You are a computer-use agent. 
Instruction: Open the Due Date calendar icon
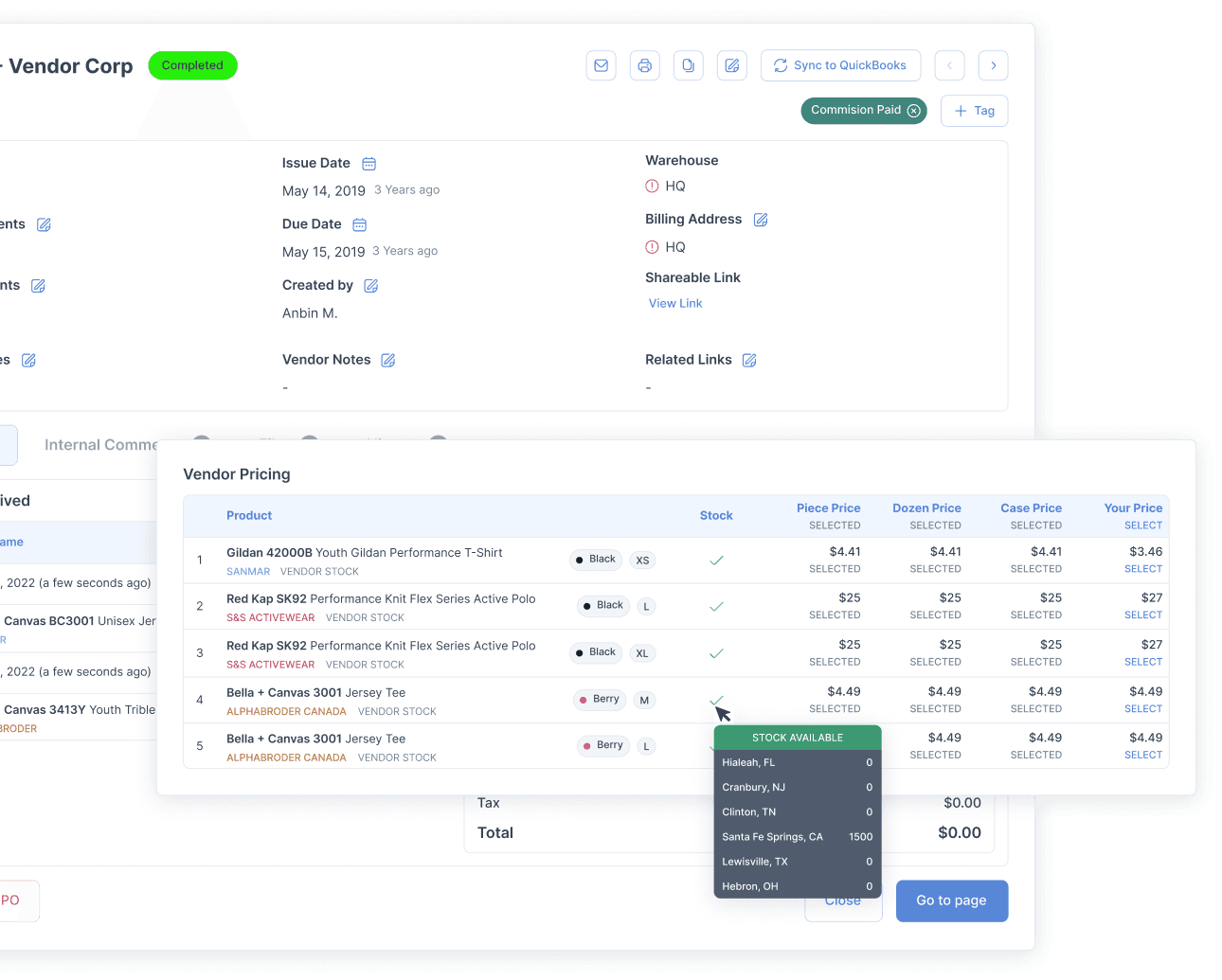[360, 224]
